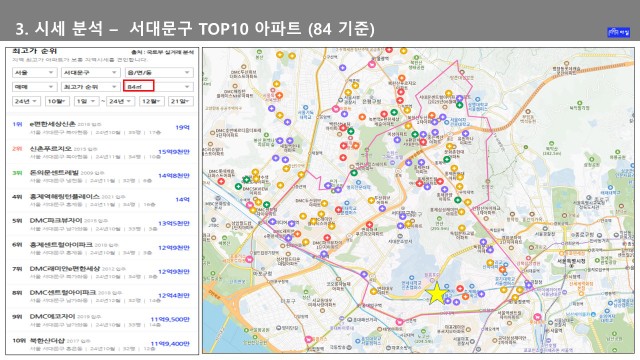Select the 5위 DMC파크뷰자이 entry
This screenshot has height=360, width=640.
102,224
